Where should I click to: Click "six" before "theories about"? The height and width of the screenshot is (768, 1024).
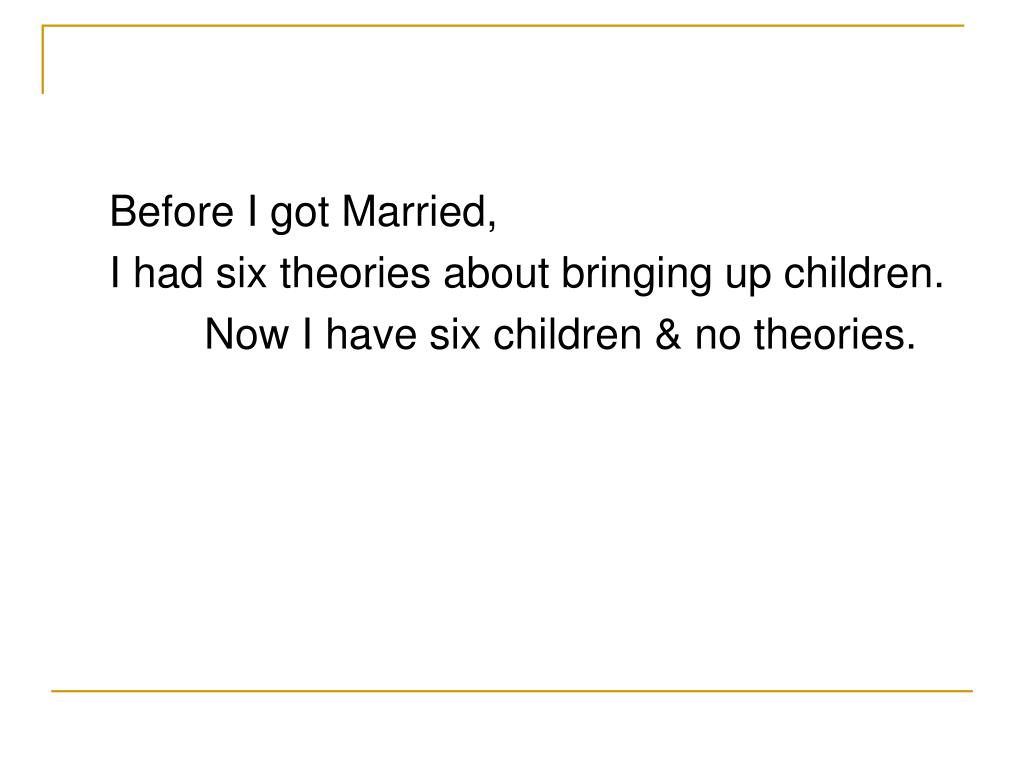click(x=241, y=273)
